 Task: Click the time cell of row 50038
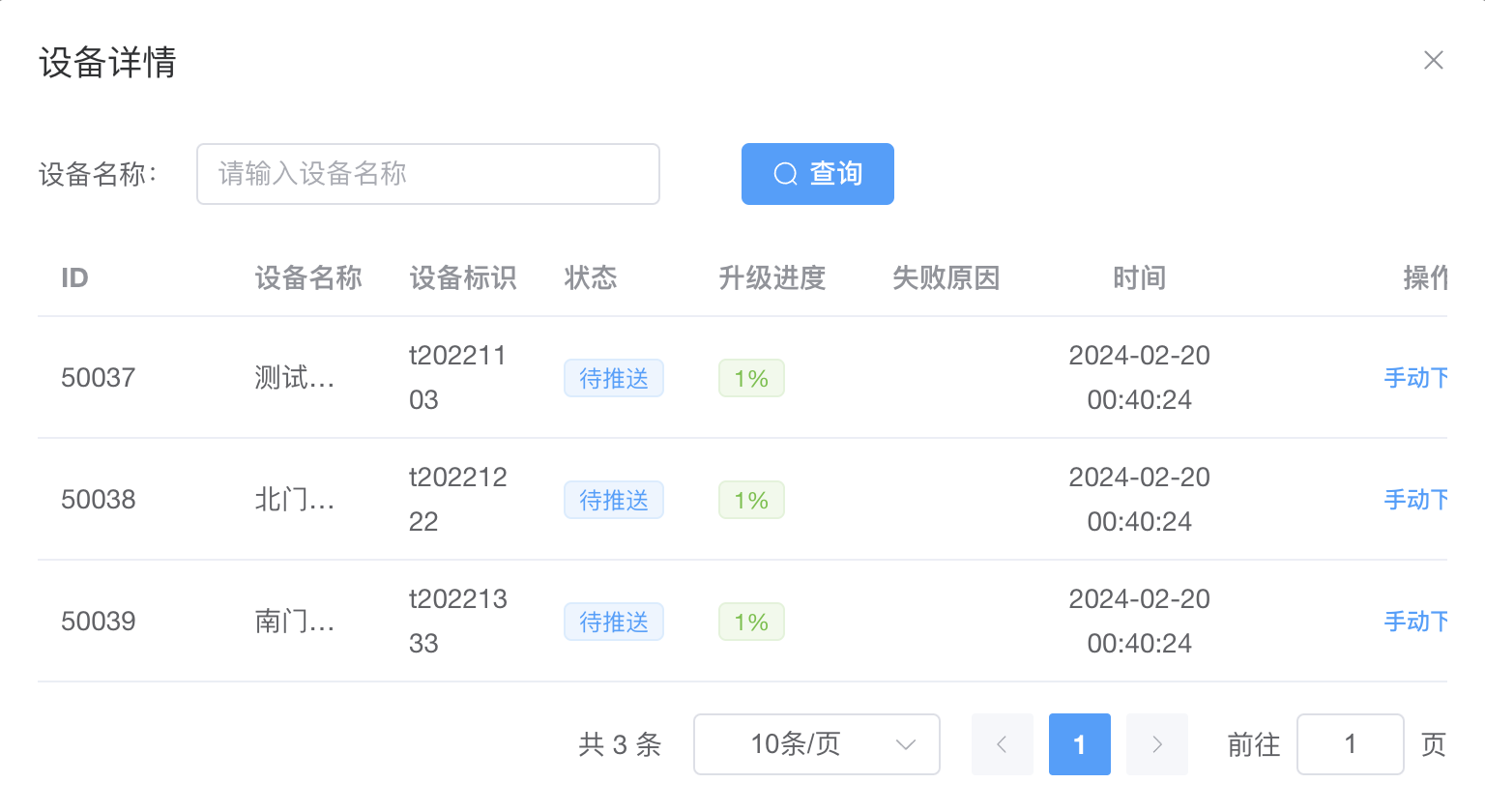tap(1140, 500)
